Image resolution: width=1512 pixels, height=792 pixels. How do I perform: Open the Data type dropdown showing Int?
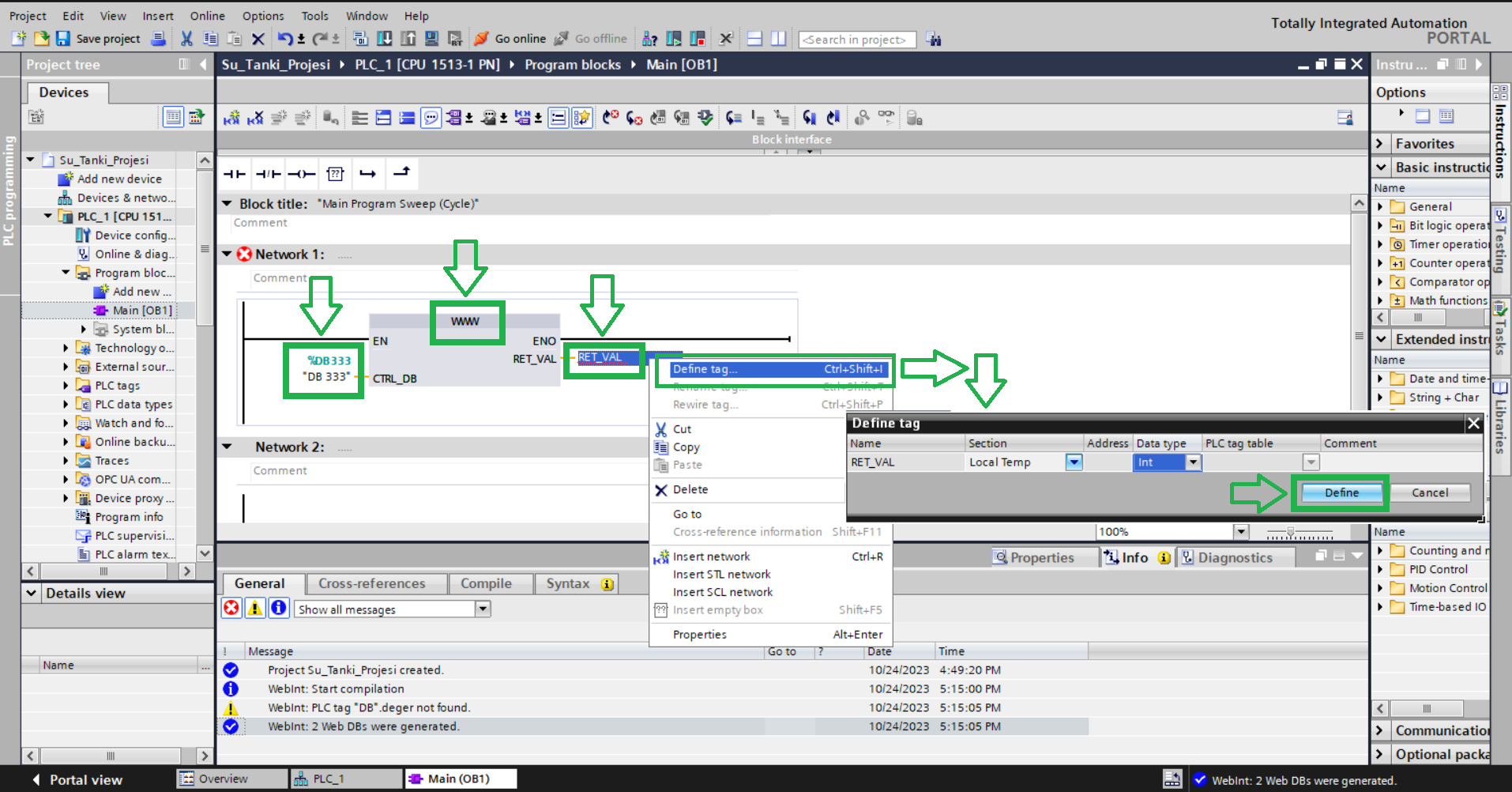1193,462
